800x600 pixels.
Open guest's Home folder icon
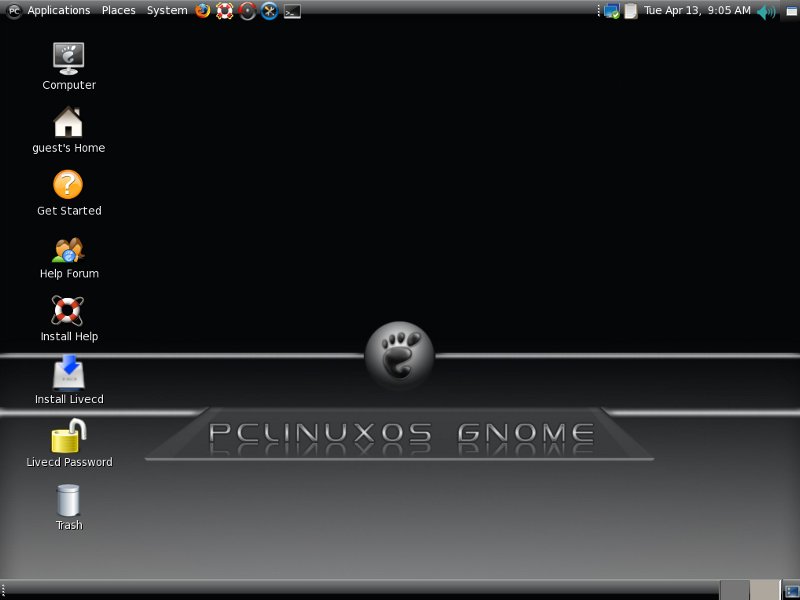[68, 130]
